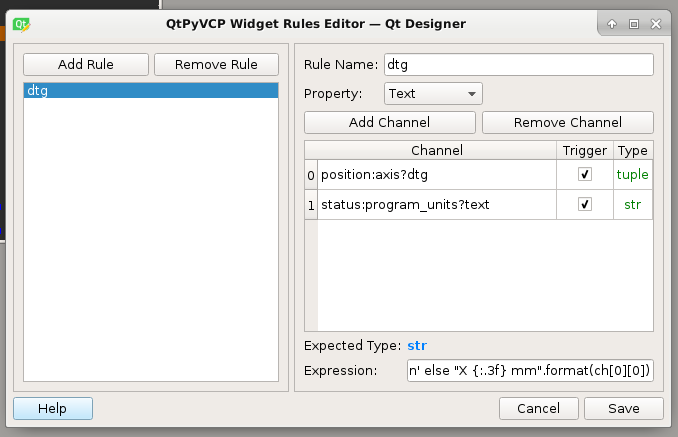Open Help for the rules editor
Viewport: 678px width, 437px height.
click(53, 408)
